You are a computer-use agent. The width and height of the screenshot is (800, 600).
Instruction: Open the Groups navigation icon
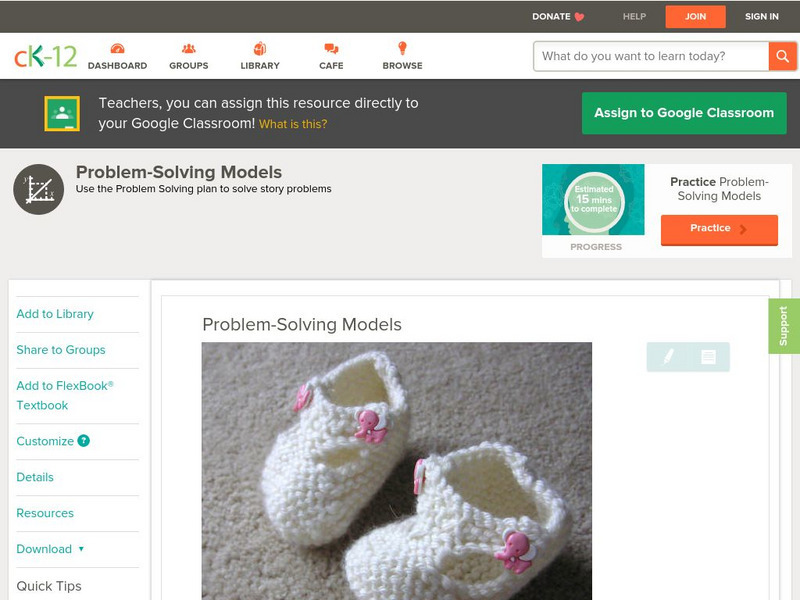click(188, 49)
